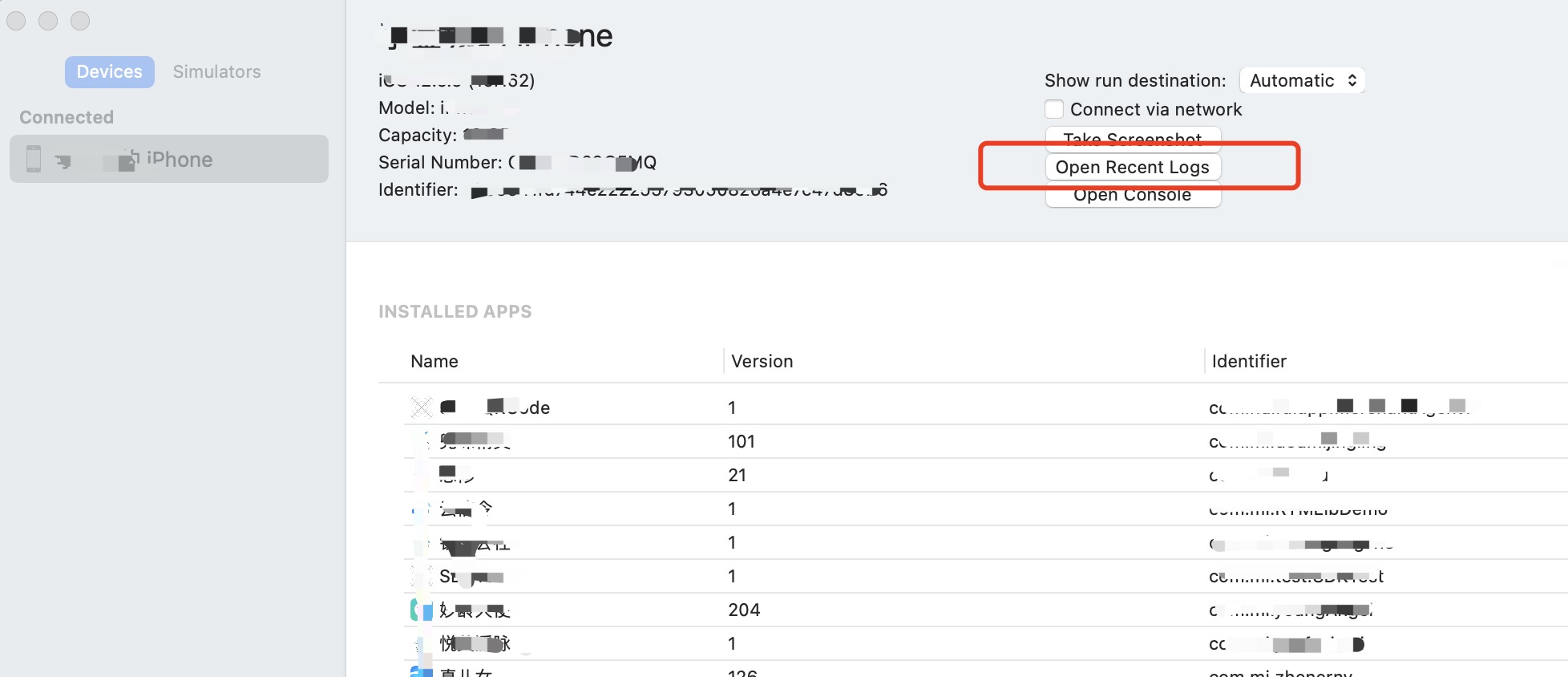Select the connected iPhone in sidebar
1568x677 pixels.
[x=169, y=159]
